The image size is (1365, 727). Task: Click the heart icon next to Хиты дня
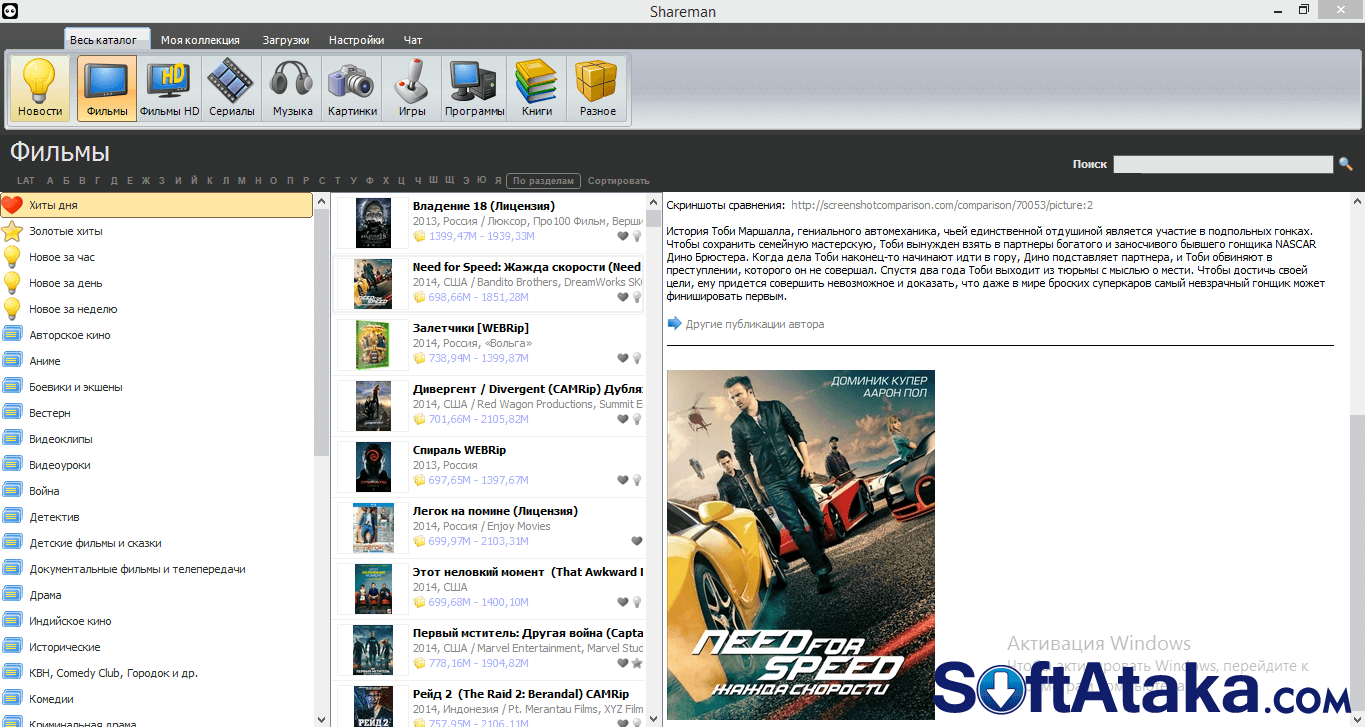point(12,205)
